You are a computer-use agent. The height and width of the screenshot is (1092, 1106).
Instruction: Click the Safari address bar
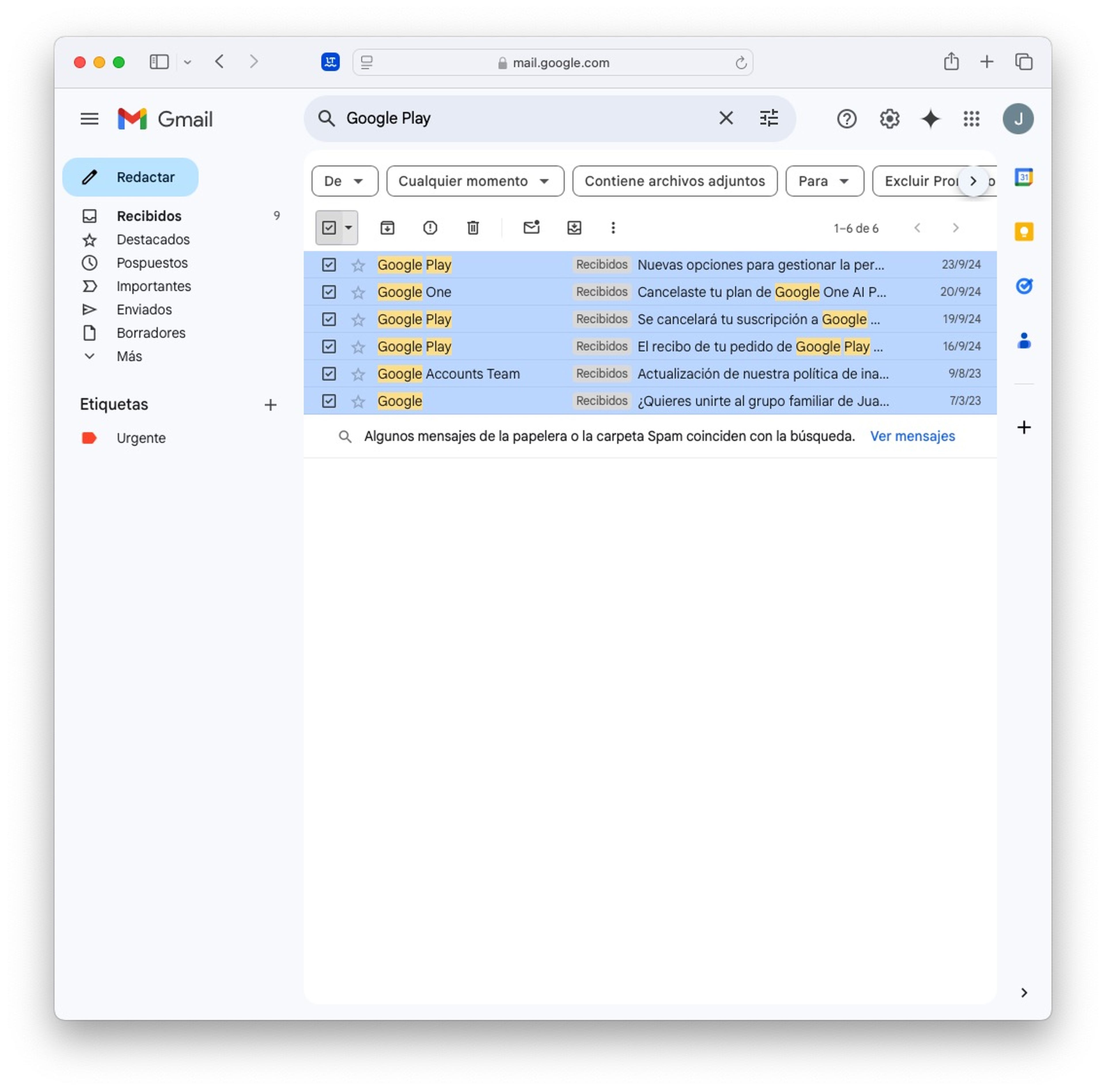pyautogui.click(x=552, y=62)
